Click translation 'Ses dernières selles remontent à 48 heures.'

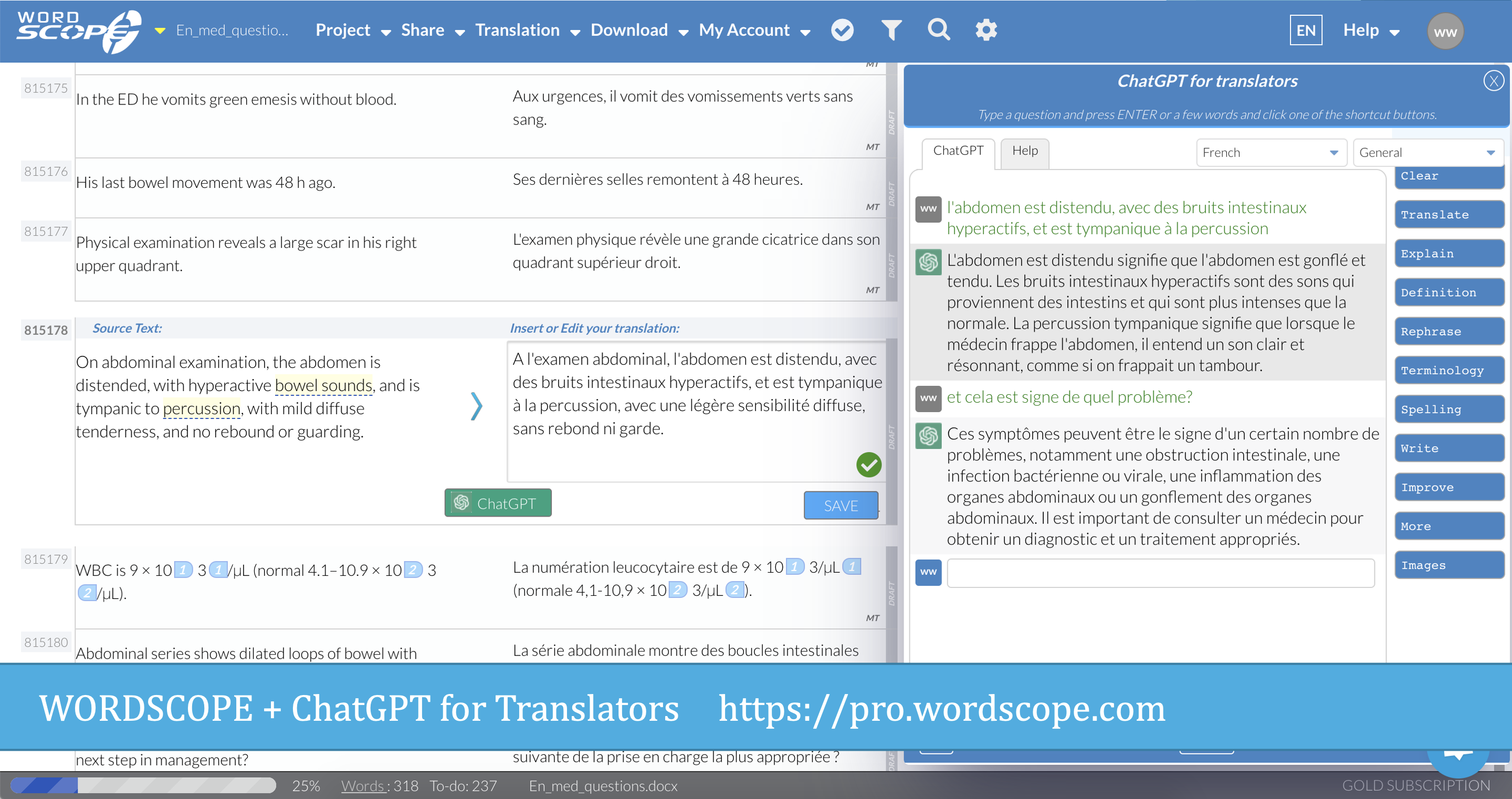click(x=657, y=180)
